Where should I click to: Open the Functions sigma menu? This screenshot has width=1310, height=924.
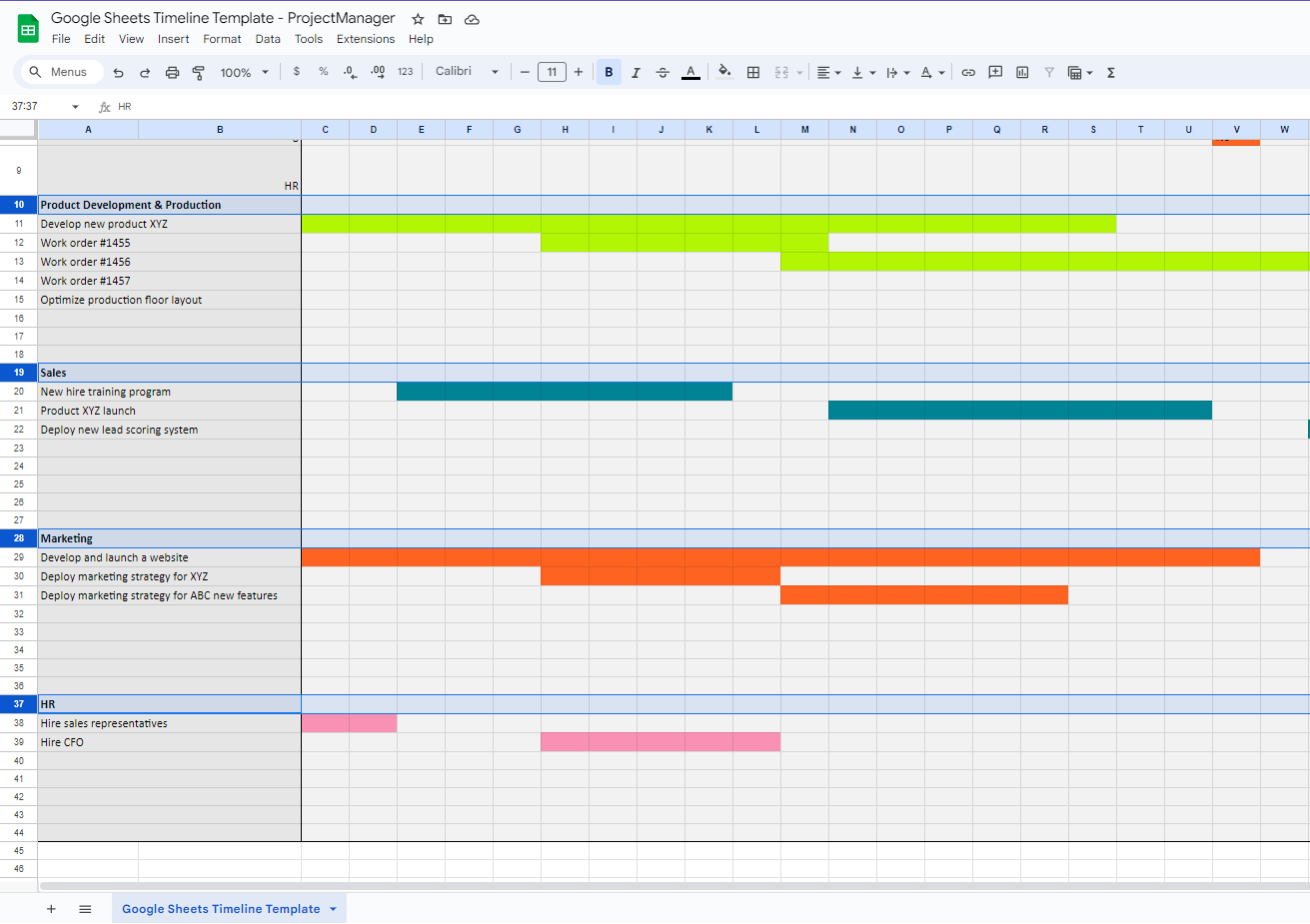click(1111, 72)
